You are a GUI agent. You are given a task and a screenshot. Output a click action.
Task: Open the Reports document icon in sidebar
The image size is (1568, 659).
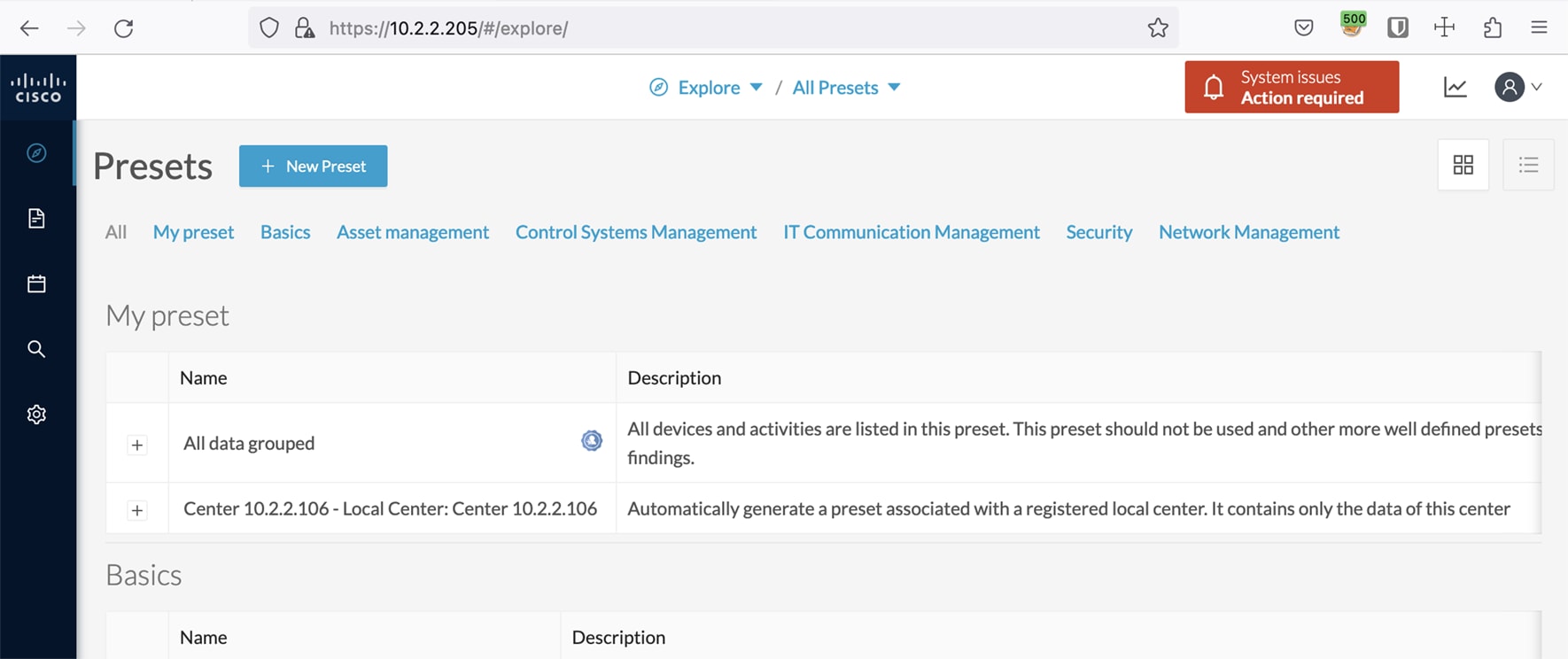[x=36, y=219]
